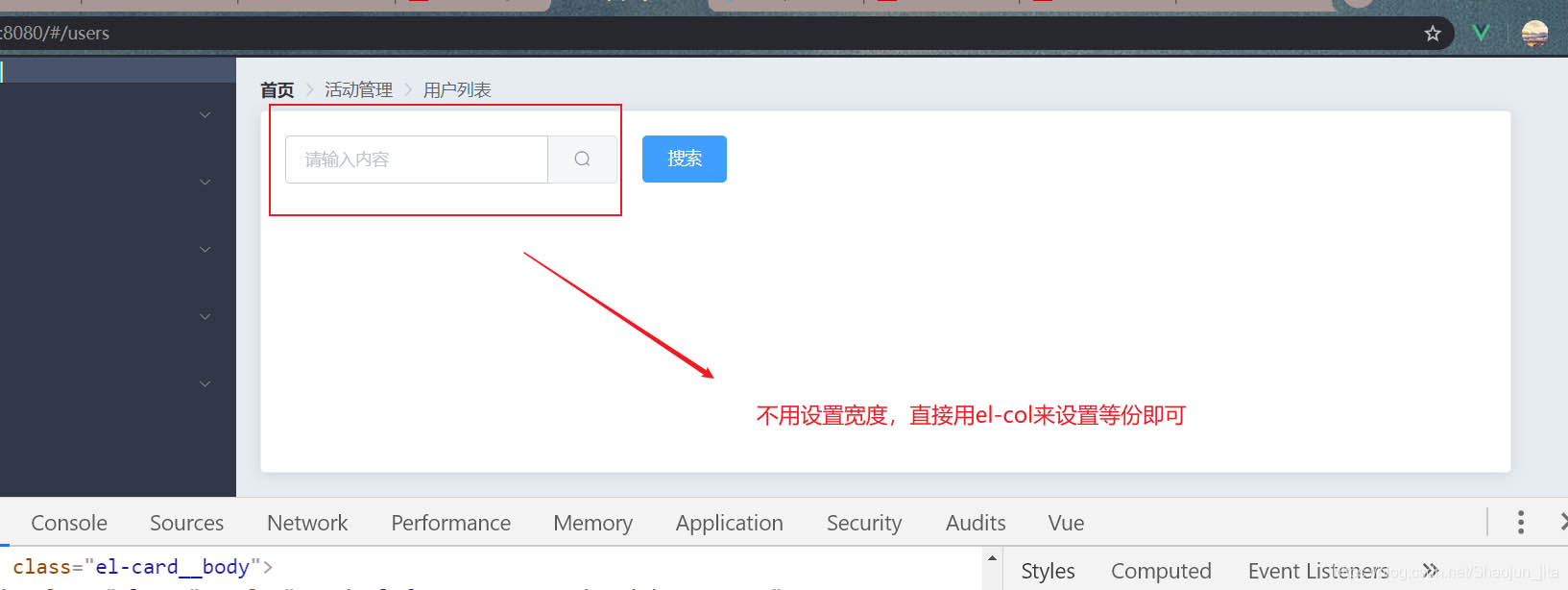Open DevTools three-dot customize menu
The image size is (1568, 590).
coord(1520,522)
